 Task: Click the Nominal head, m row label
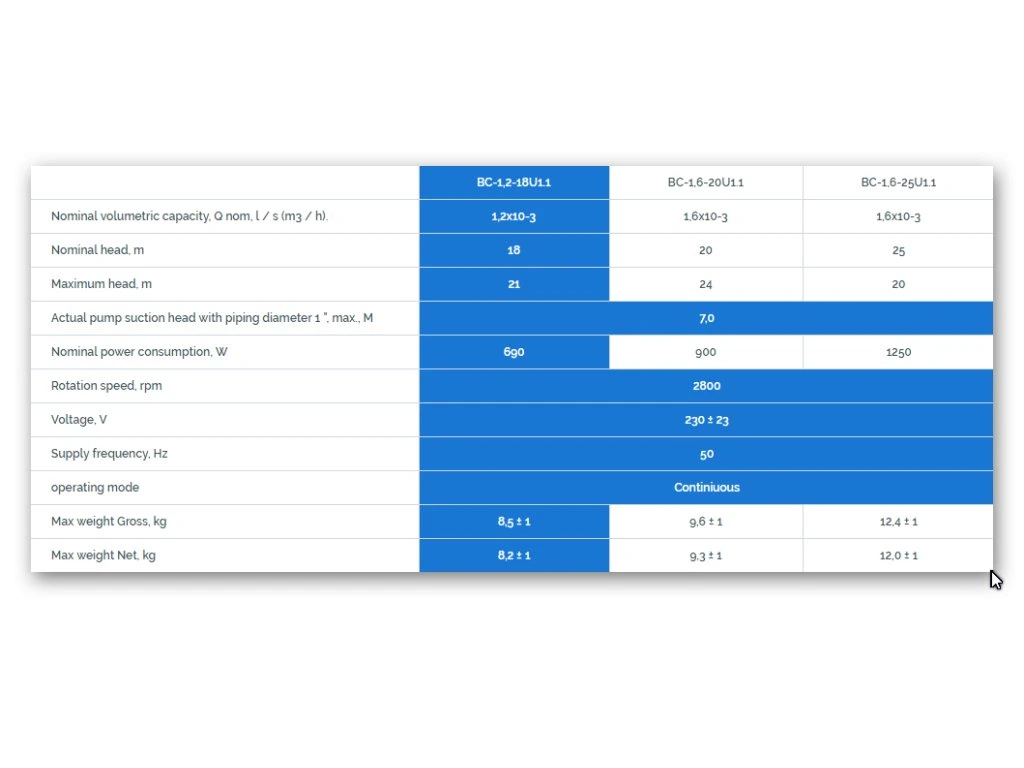click(97, 250)
